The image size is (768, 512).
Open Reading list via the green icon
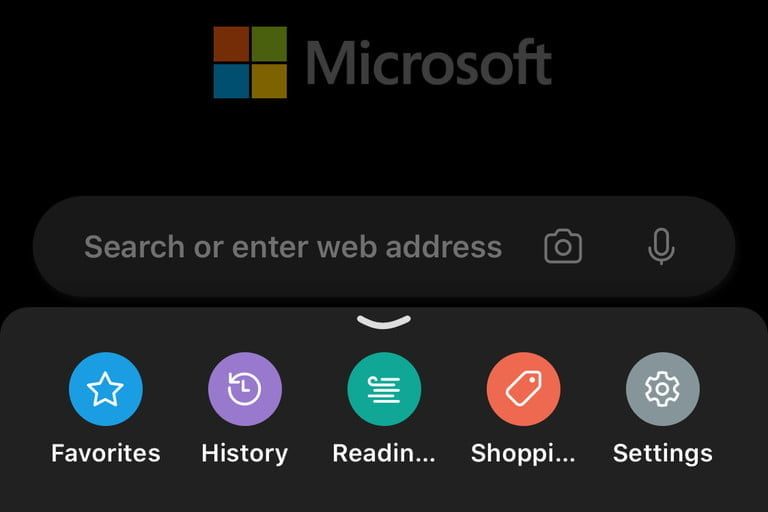tap(384, 389)
